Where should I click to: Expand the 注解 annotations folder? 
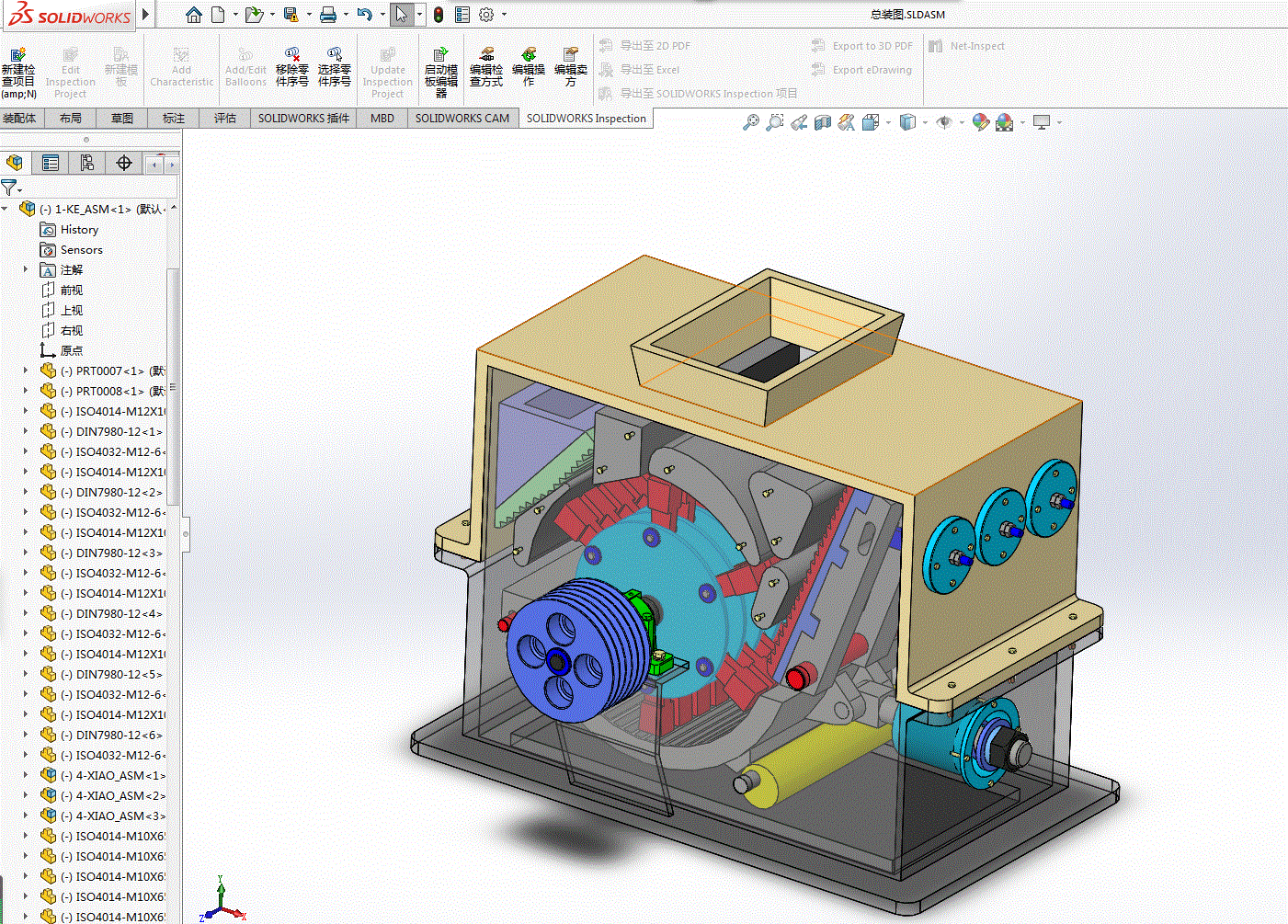[x=26, y=269]
